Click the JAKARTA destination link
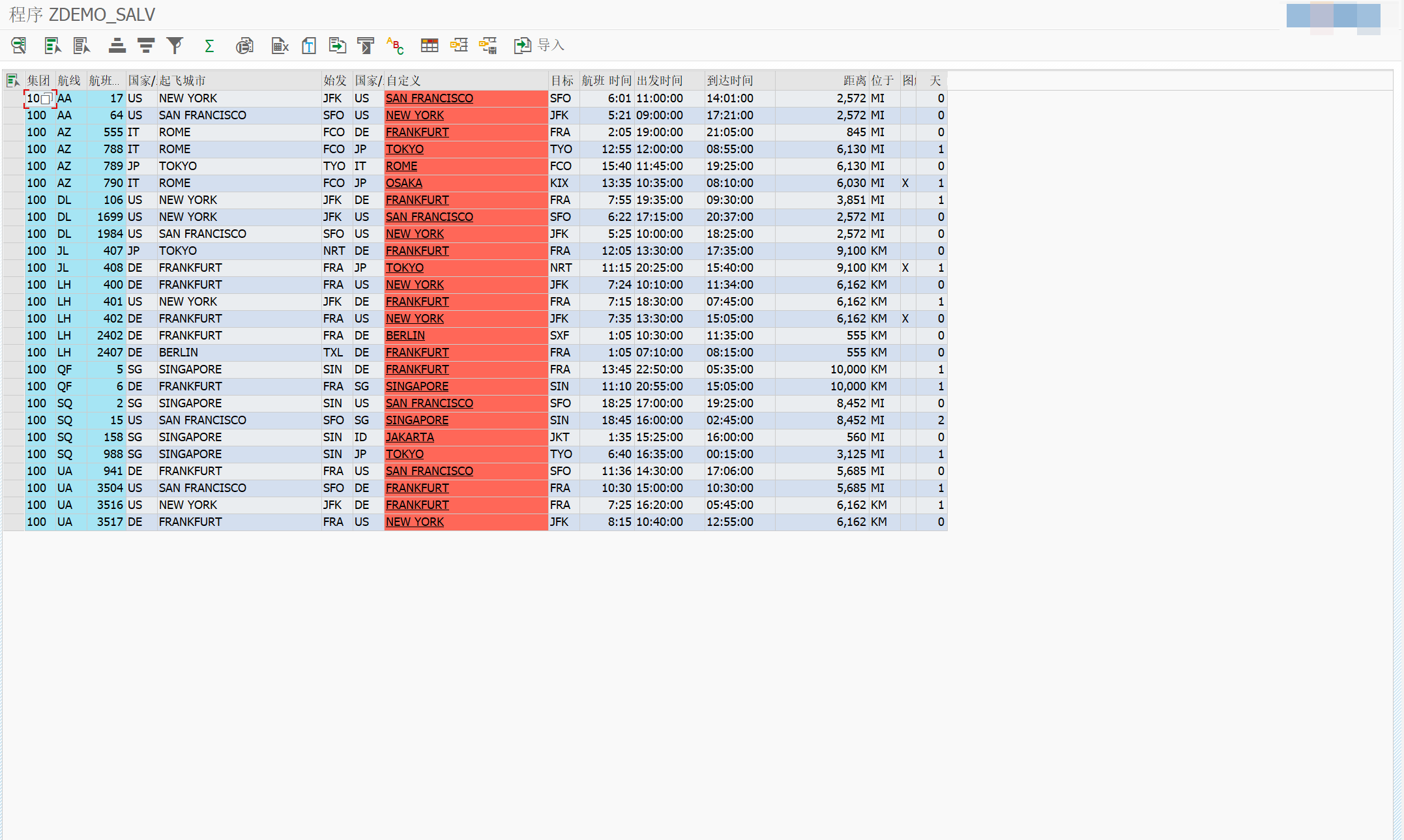The height and width of the screenshot is (840, 1404). click(x=409, y=437)
